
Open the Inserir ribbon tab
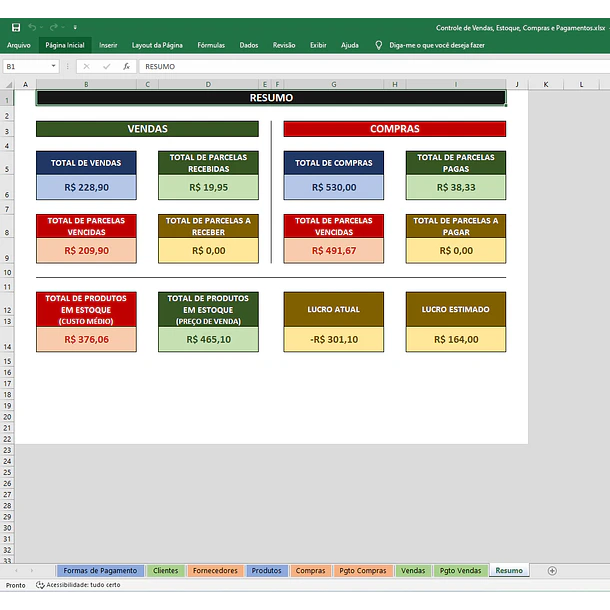[x=108, y=45]
